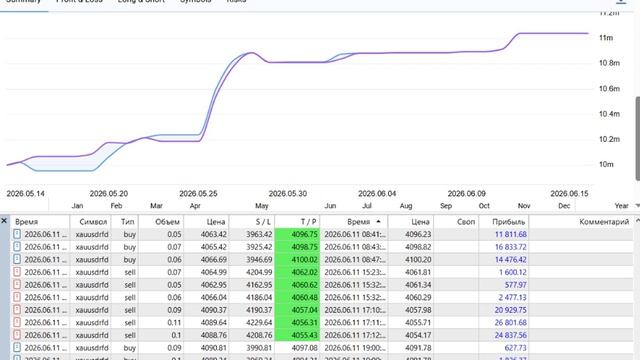Select the Jan month filter

pyautogui.click(x=77, y=206)
